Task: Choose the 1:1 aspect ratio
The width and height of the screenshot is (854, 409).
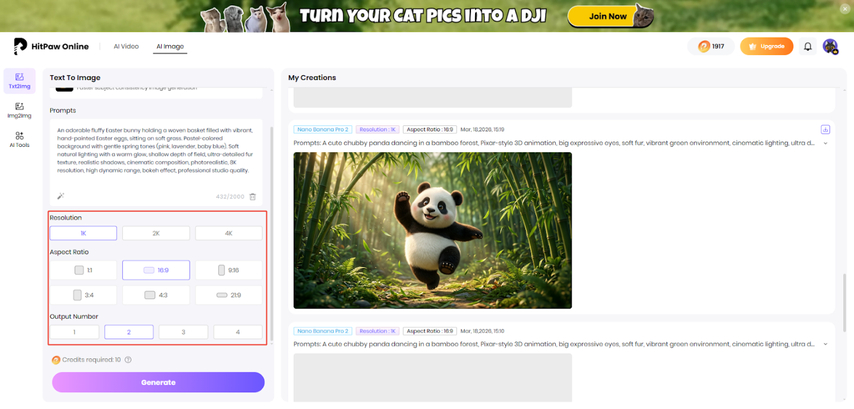Action: (83, 270)
